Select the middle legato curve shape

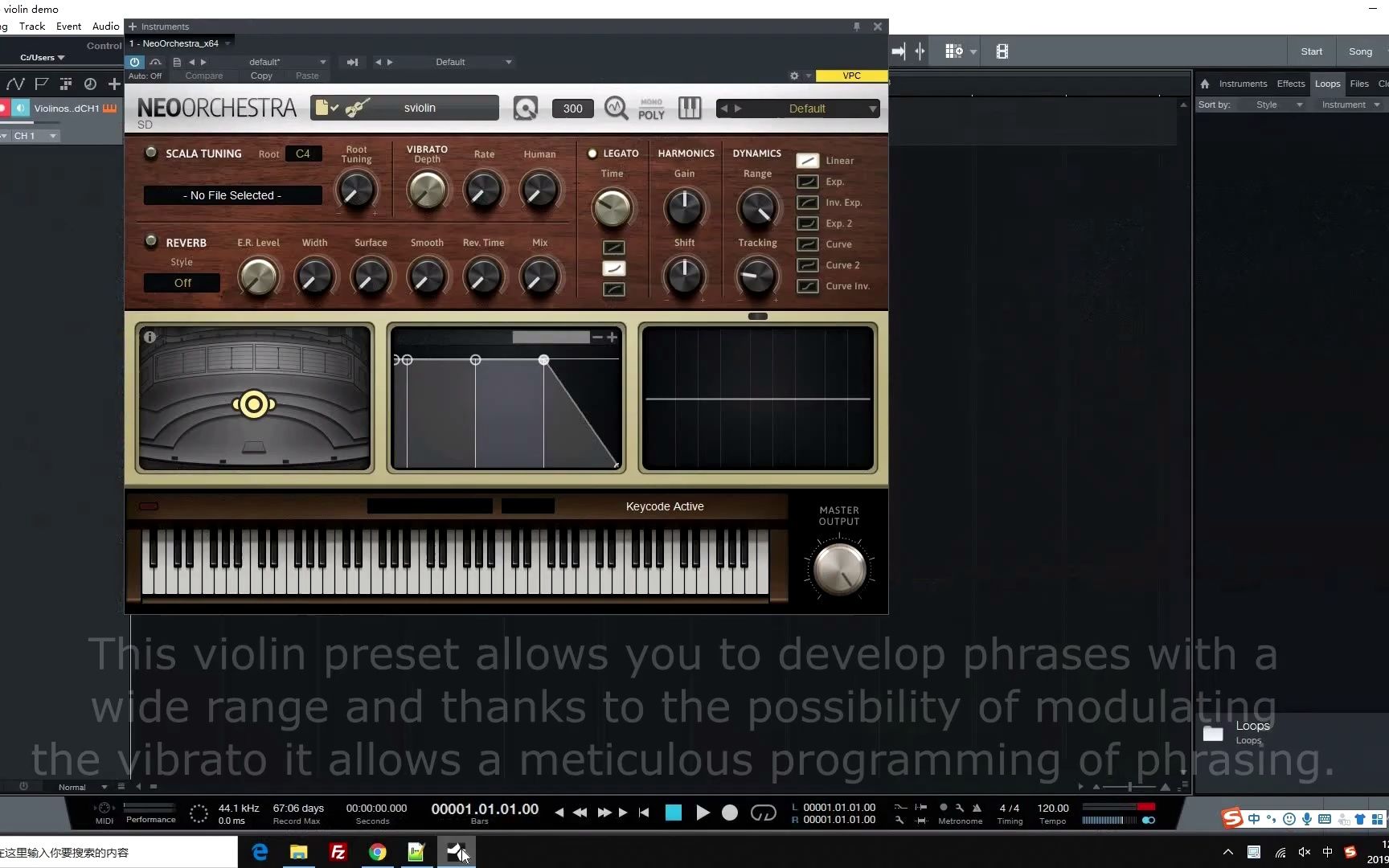coord(614,268)
